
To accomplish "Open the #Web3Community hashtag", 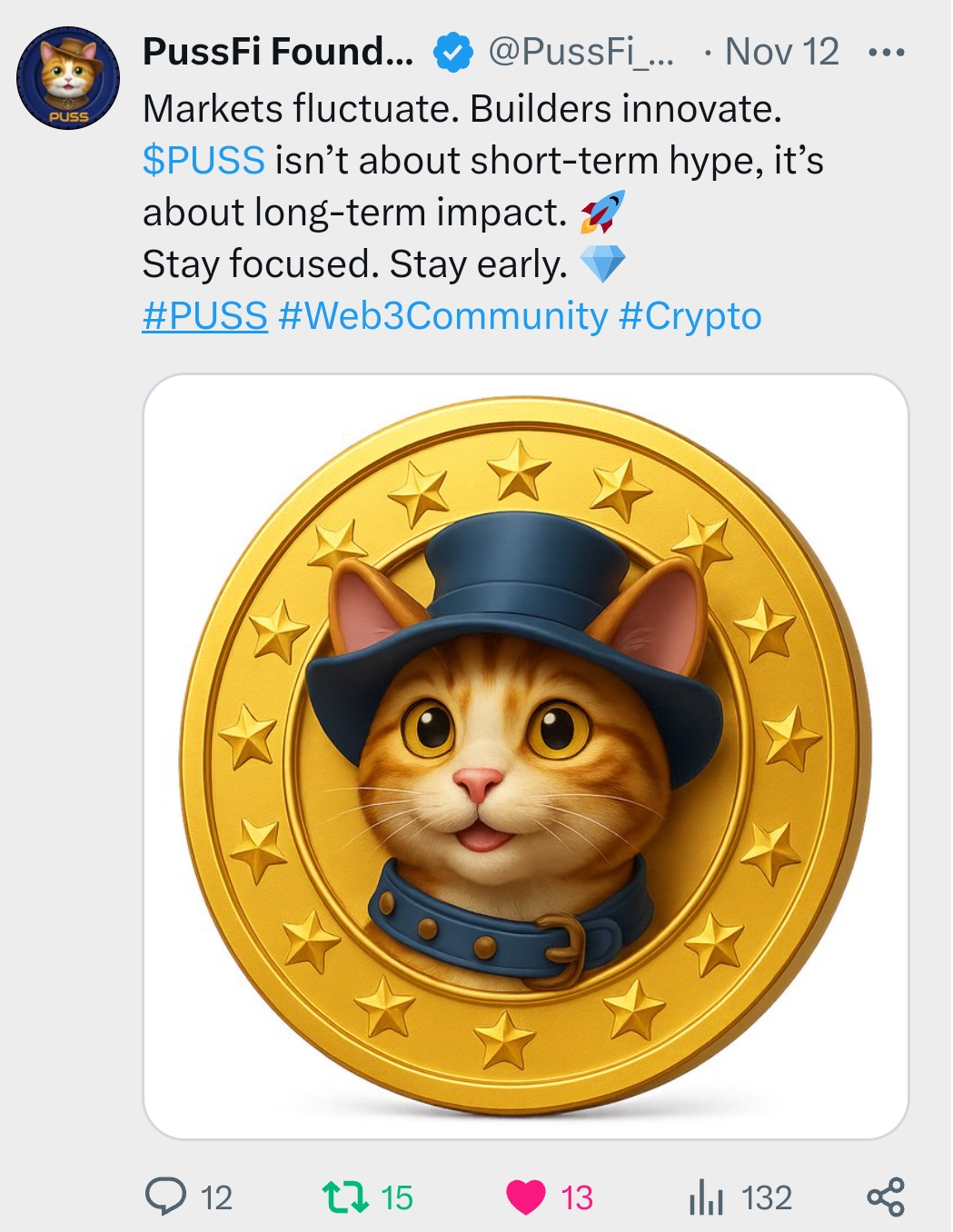I will pos(443,316).
